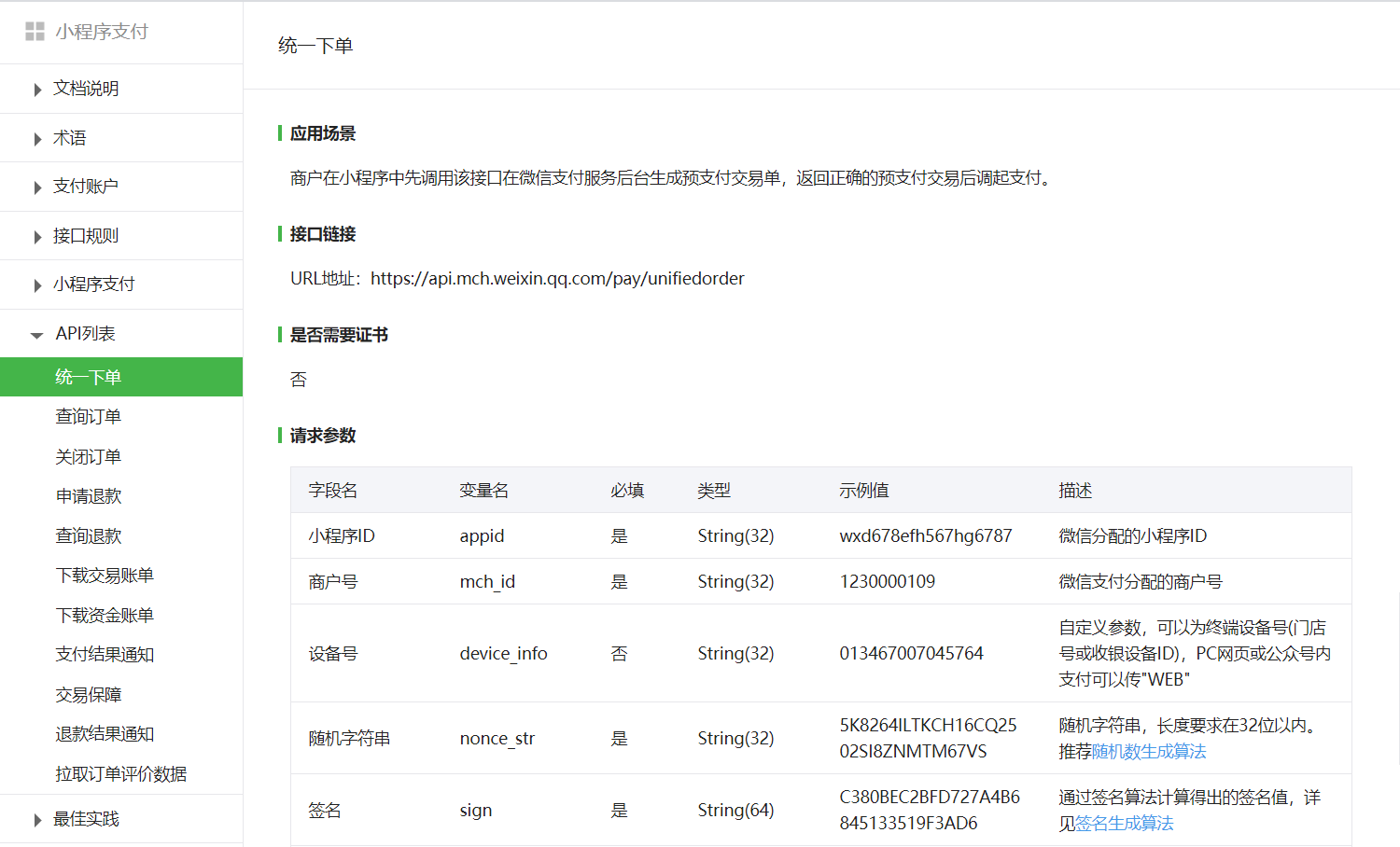Open the 申请退款 API page
This screenshot has width=1400, height=847.
tap(89, 496)
